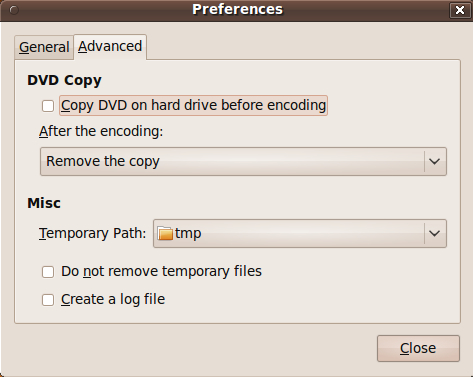Open the window menu button in title bar

(14, 10)
